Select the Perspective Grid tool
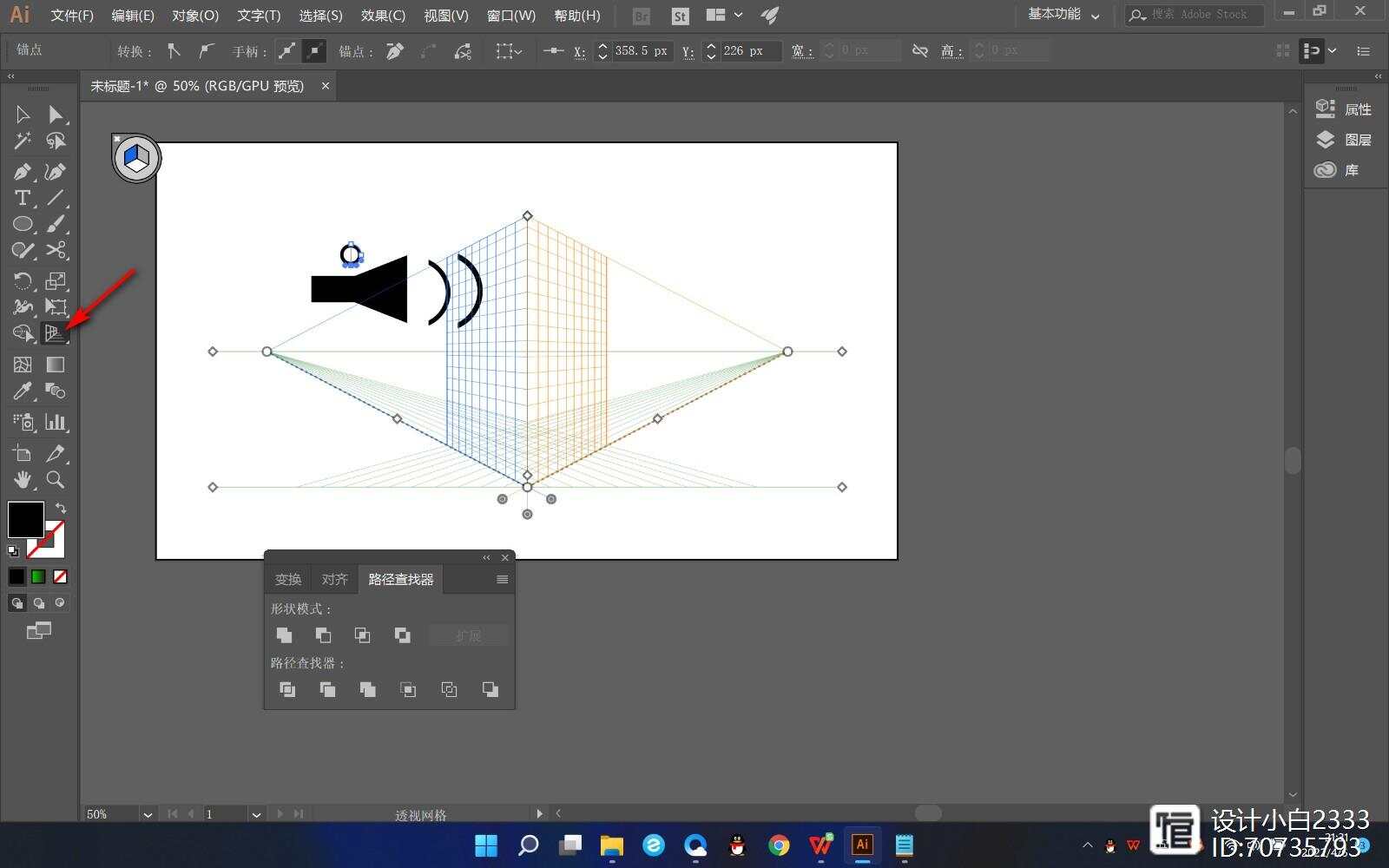The image size is (1389, 868). 56,333
